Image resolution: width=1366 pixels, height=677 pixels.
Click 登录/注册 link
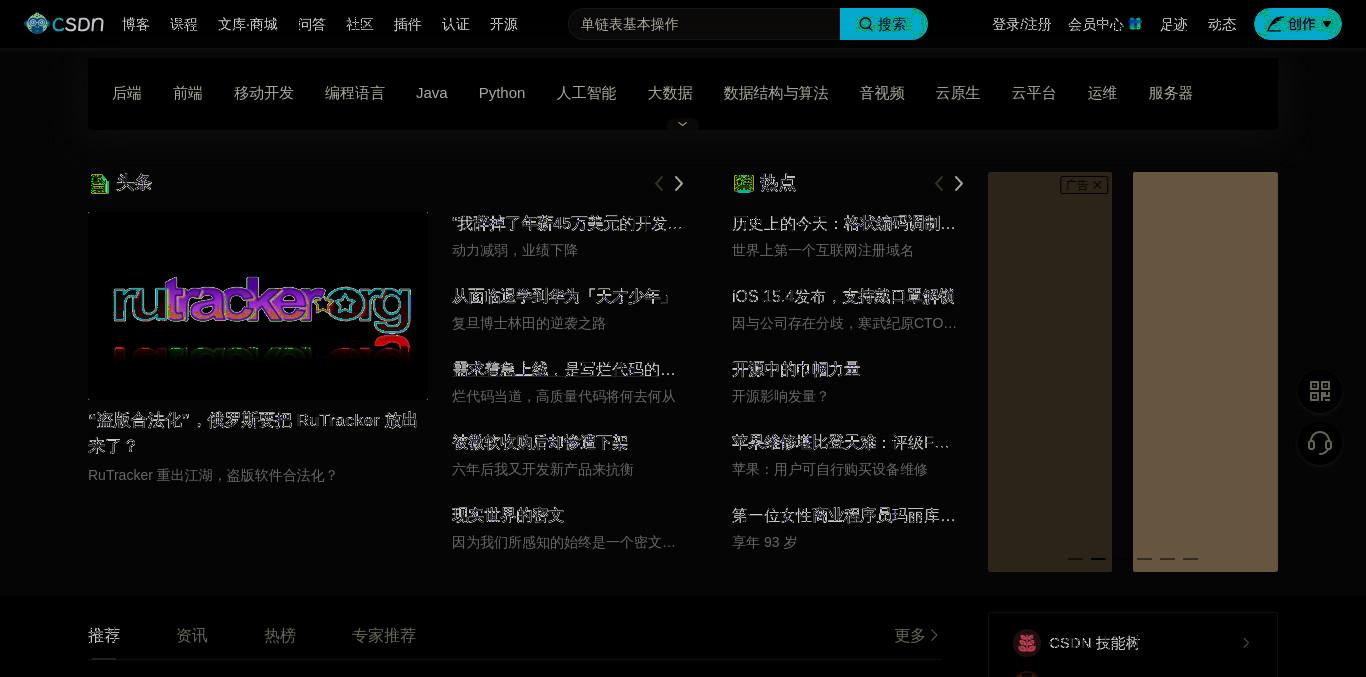pos(1021,24)
